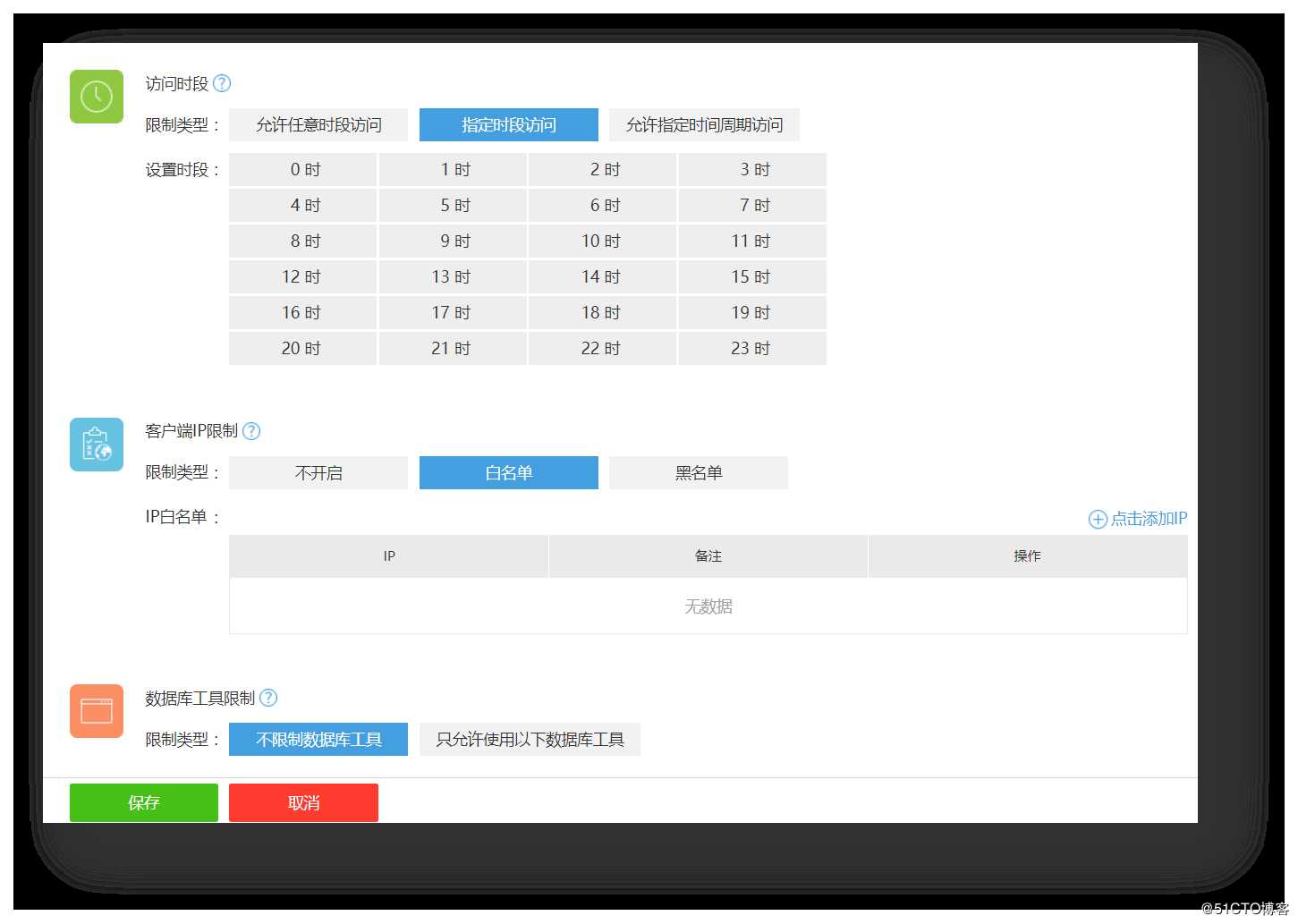Click the 备注 column header
The width and height of the screenshot is (1298, 924).
coord(708,556)
